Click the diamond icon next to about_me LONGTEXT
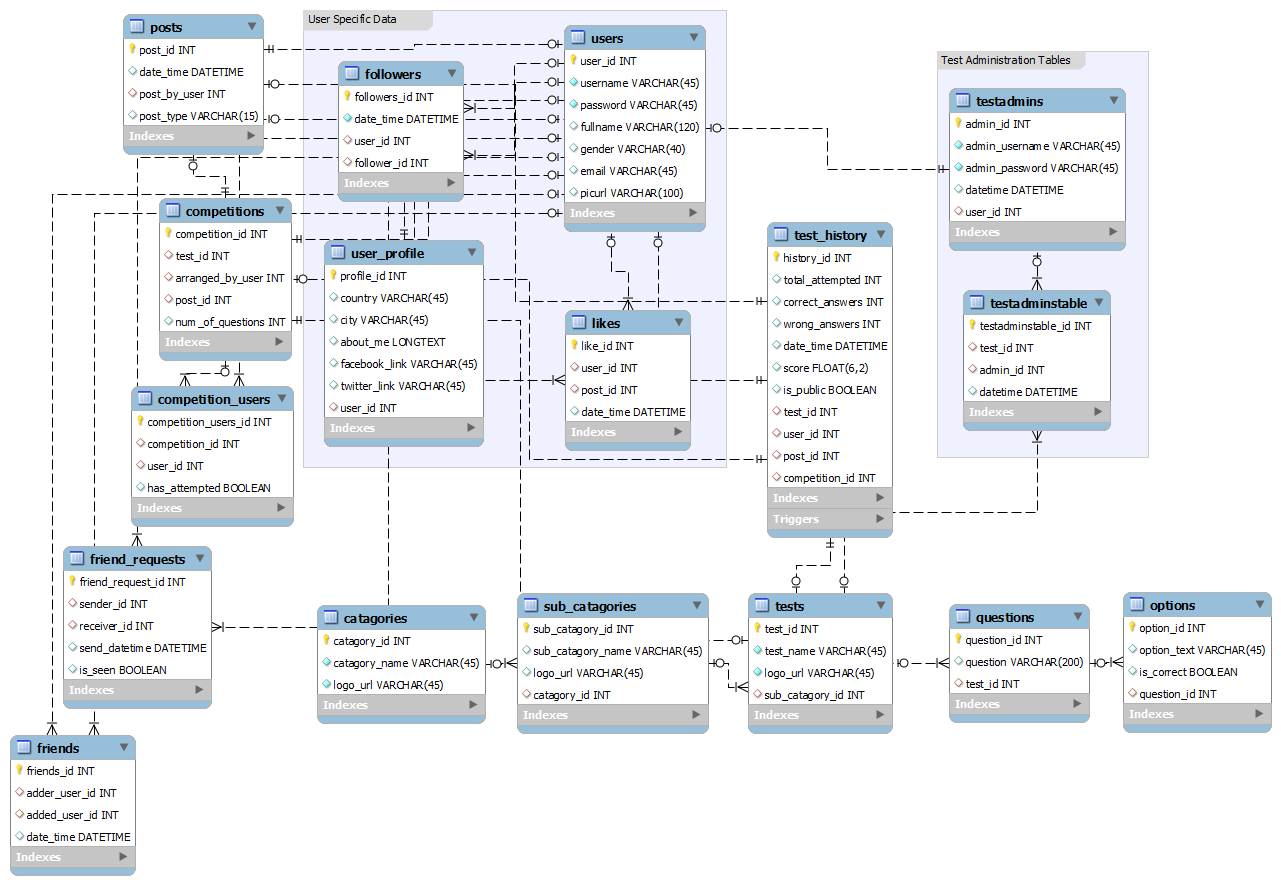 332,342
